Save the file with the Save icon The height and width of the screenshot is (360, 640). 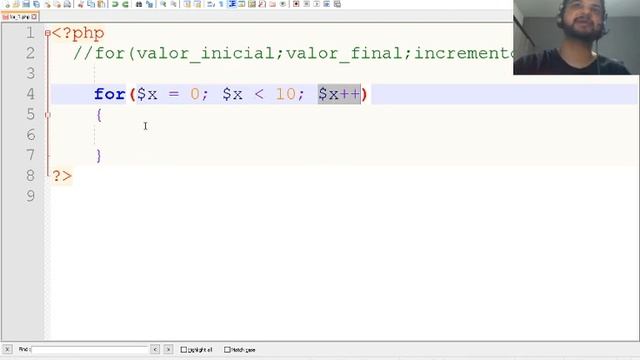point(26,4)
